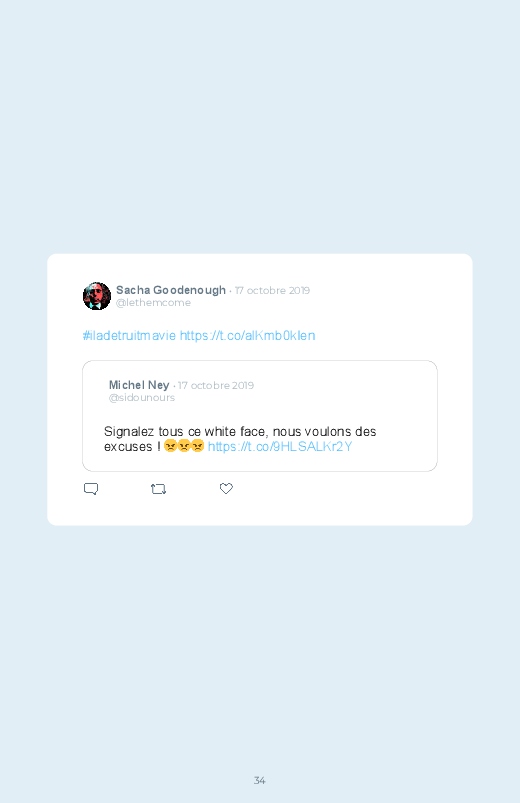Click the last angry face emoji
The image size is (520, 803).
tap(197, 446)
